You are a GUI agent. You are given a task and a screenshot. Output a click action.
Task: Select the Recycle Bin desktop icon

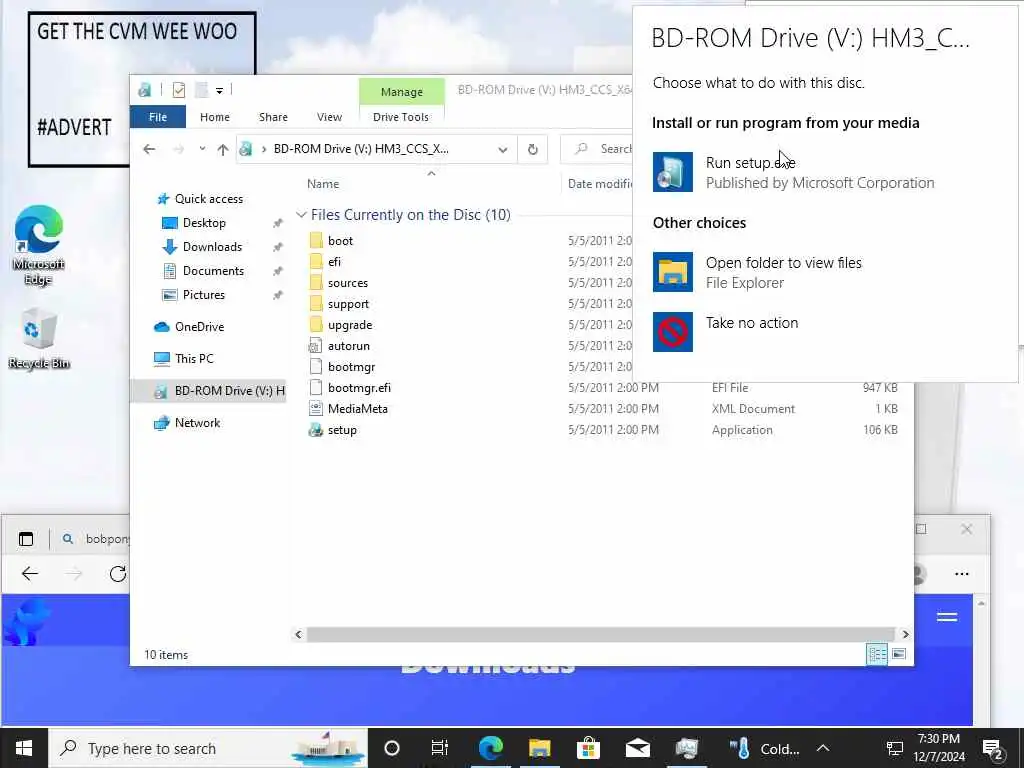39,340
